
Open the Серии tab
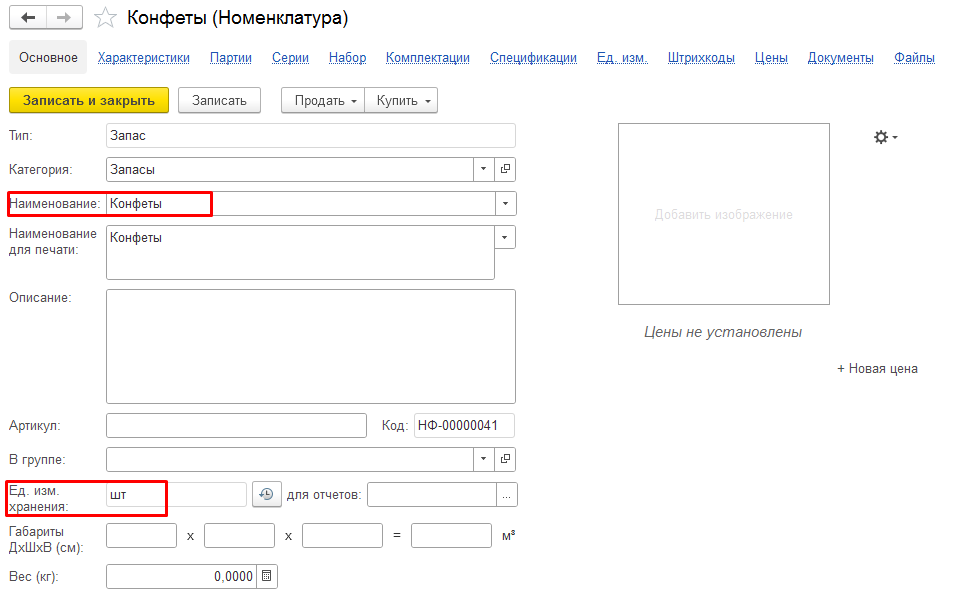click(x=290, y=57)
